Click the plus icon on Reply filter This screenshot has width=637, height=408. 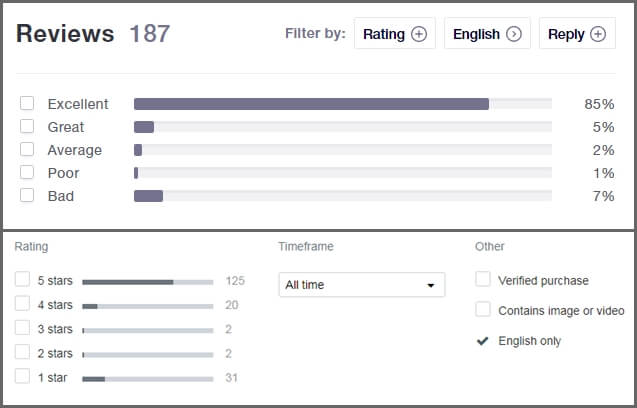598,34
